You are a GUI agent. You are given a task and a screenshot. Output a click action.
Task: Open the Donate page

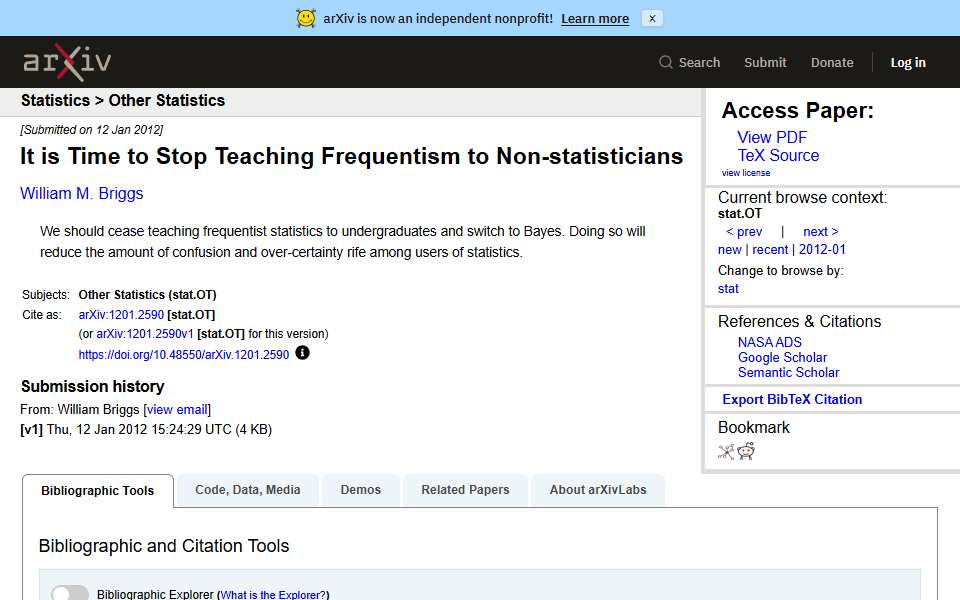point(831,62)
